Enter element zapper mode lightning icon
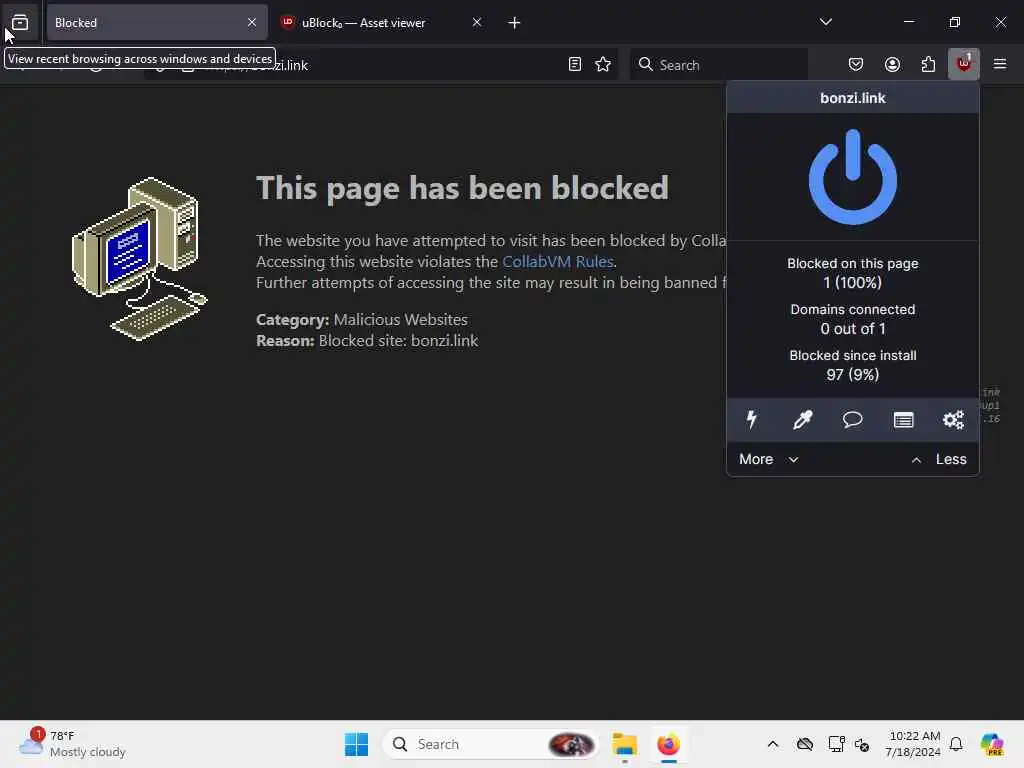The height and width of the screenshot is (768, 1024). click(x=752, y=419)
